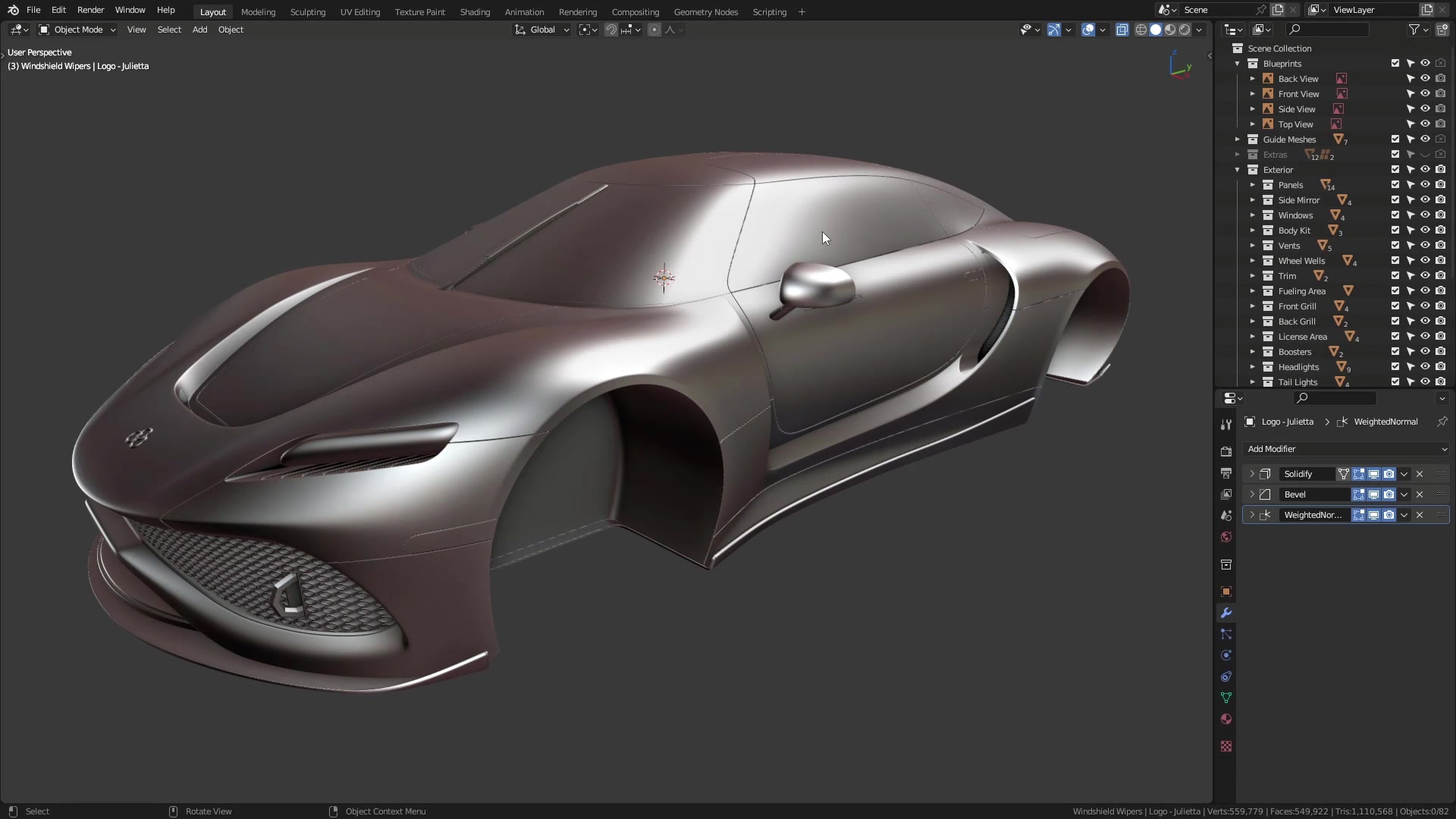Viewport: 1456px width, 819px height.
Task: Open the viewport shading options dropdown
Action: pyautogui.click(x=1200, y=30)
